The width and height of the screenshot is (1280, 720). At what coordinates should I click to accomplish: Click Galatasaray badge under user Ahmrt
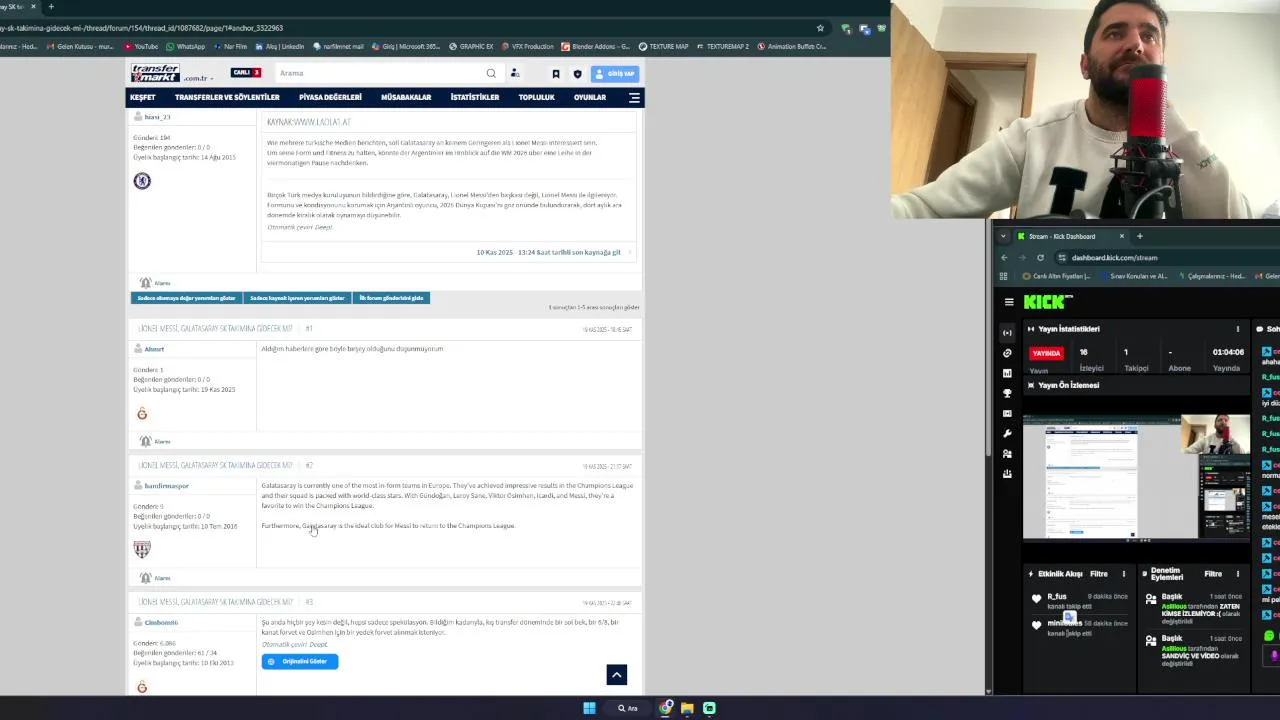click(142, 414)
